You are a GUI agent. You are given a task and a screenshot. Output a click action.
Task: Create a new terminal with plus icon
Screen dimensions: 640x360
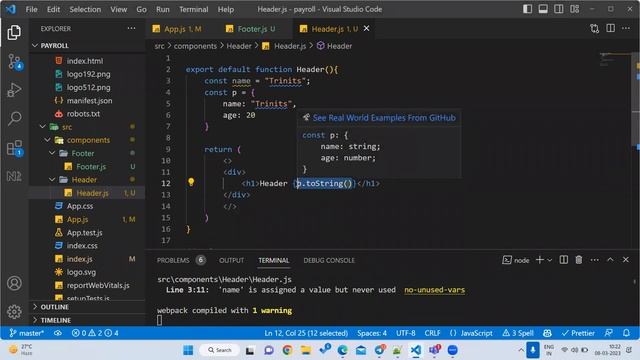539,260
